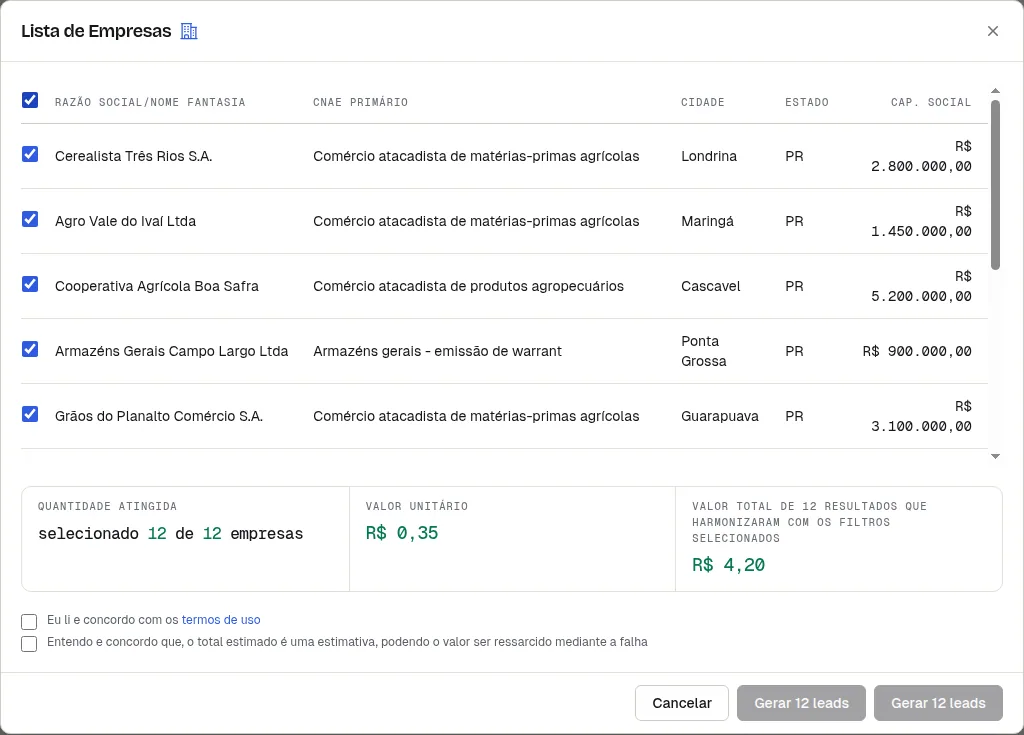Click the Lista de Empresas title

point(96,31)
